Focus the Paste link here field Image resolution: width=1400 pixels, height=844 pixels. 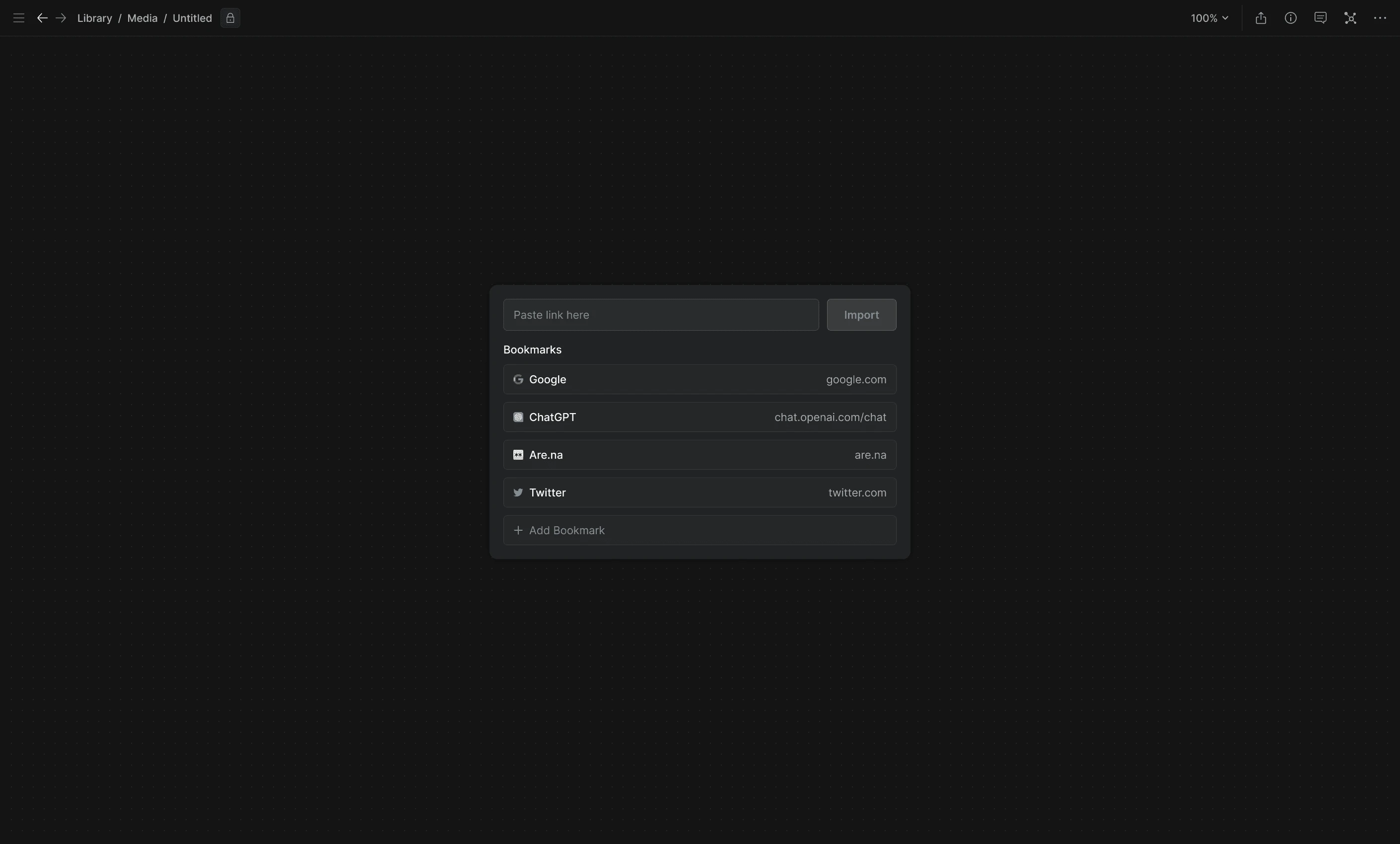pyautogui.click(x=661, y=315)
